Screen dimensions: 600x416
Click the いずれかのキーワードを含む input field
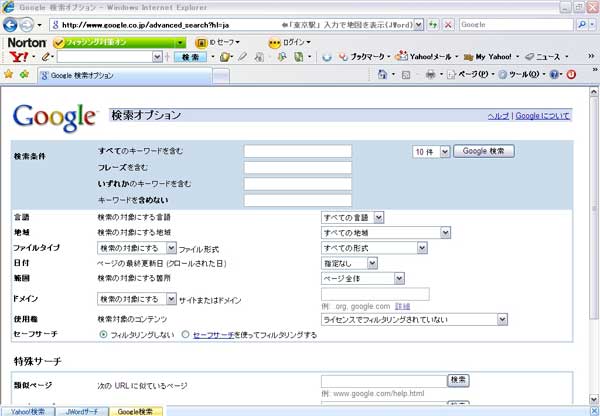tap(298, 184)
